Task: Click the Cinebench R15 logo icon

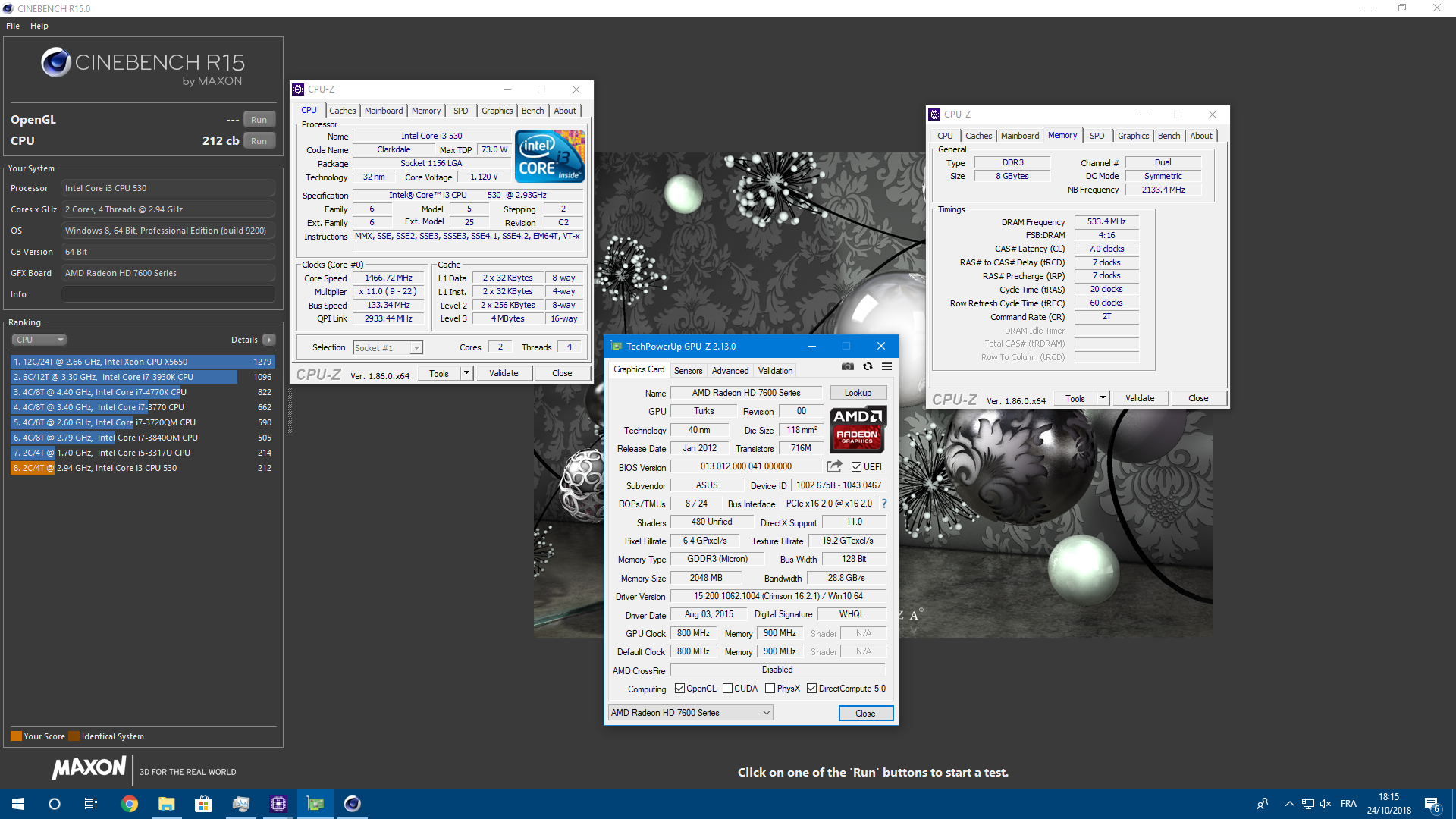Action: point(56,62)
